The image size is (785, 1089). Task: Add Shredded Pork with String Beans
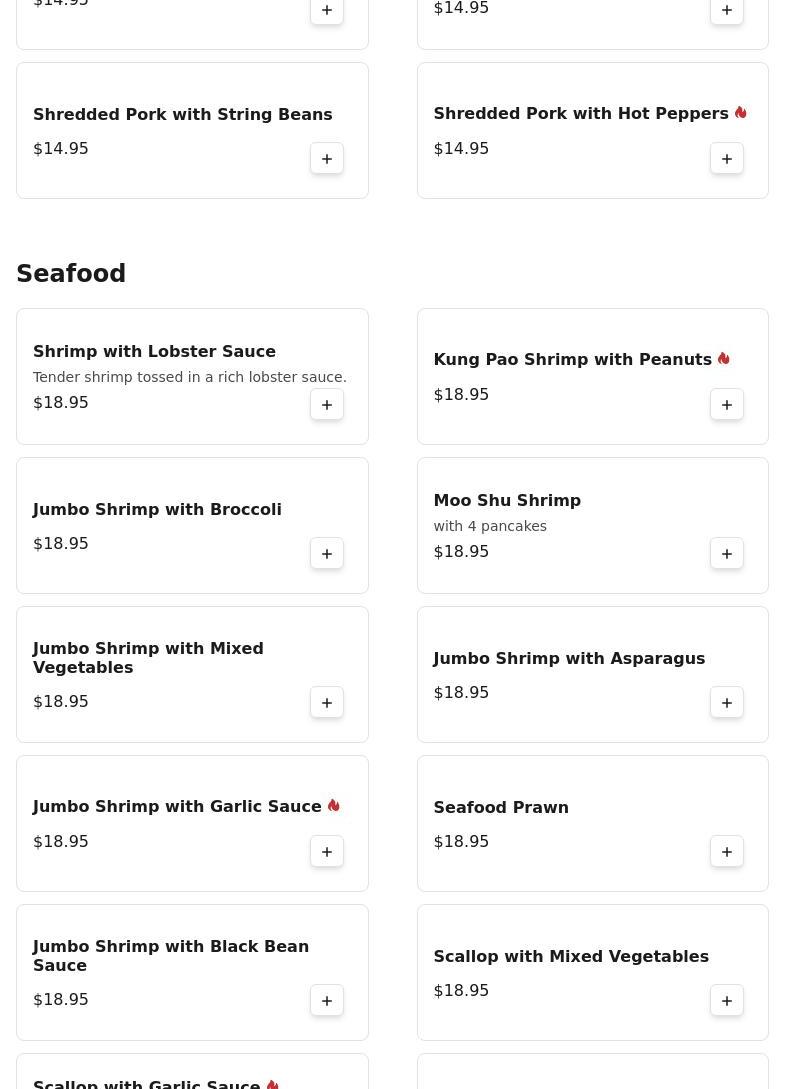[x=327, y=159]
